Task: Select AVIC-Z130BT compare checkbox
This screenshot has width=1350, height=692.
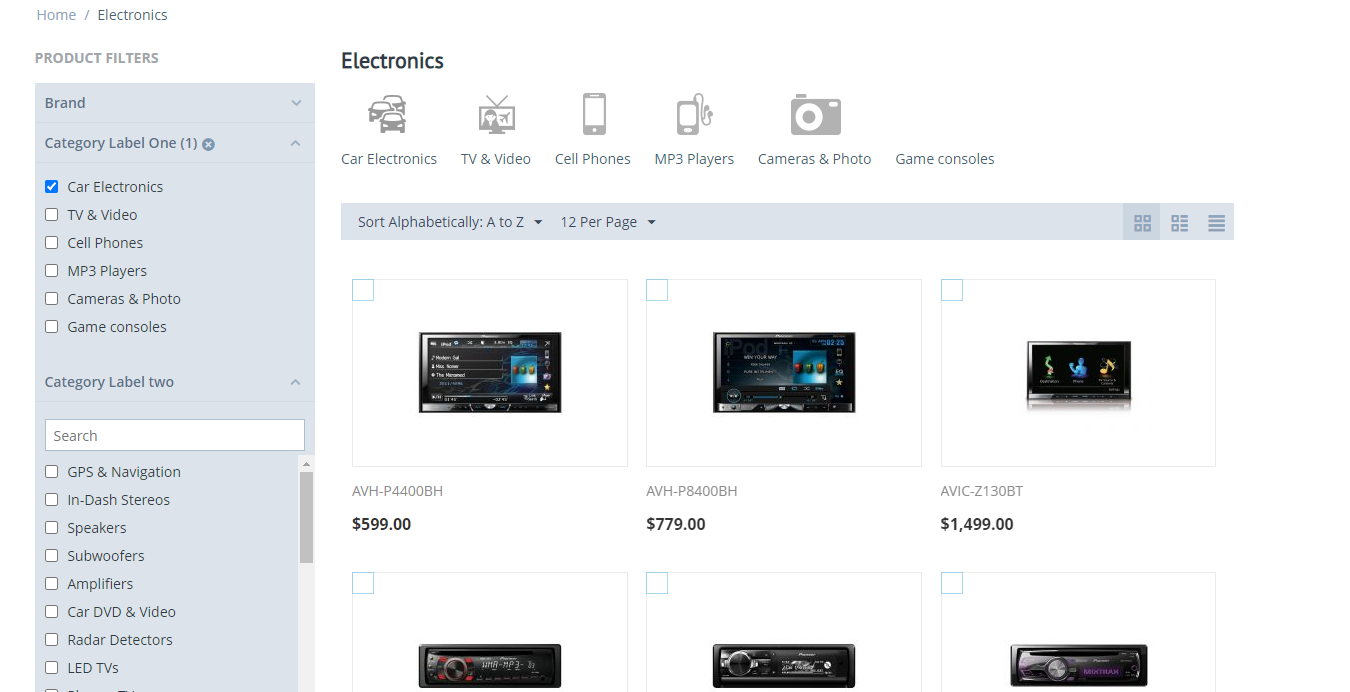Action: tap(952, 290)
